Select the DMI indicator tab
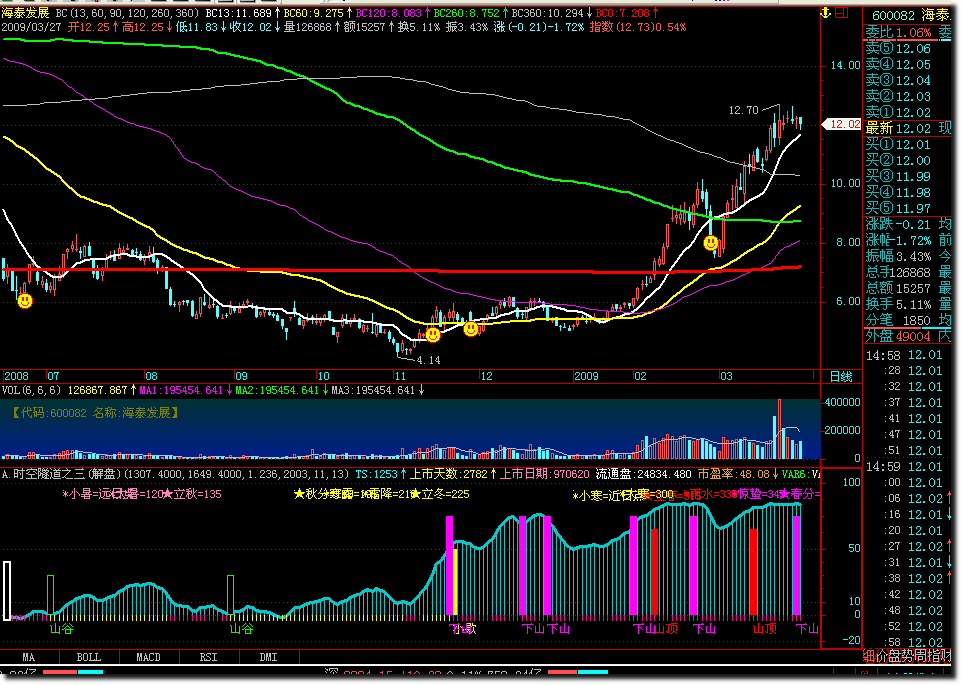 (x=268, y=657)
